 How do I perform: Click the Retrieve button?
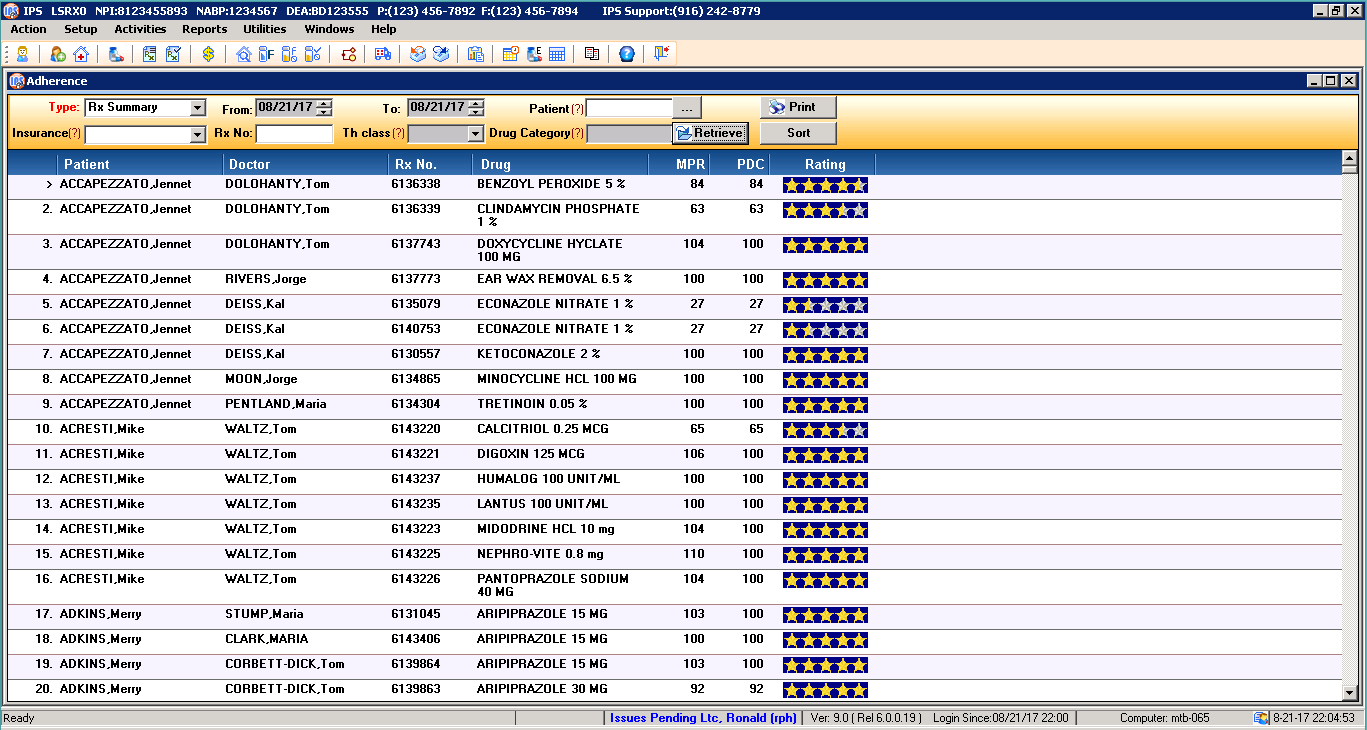(710, 133)
